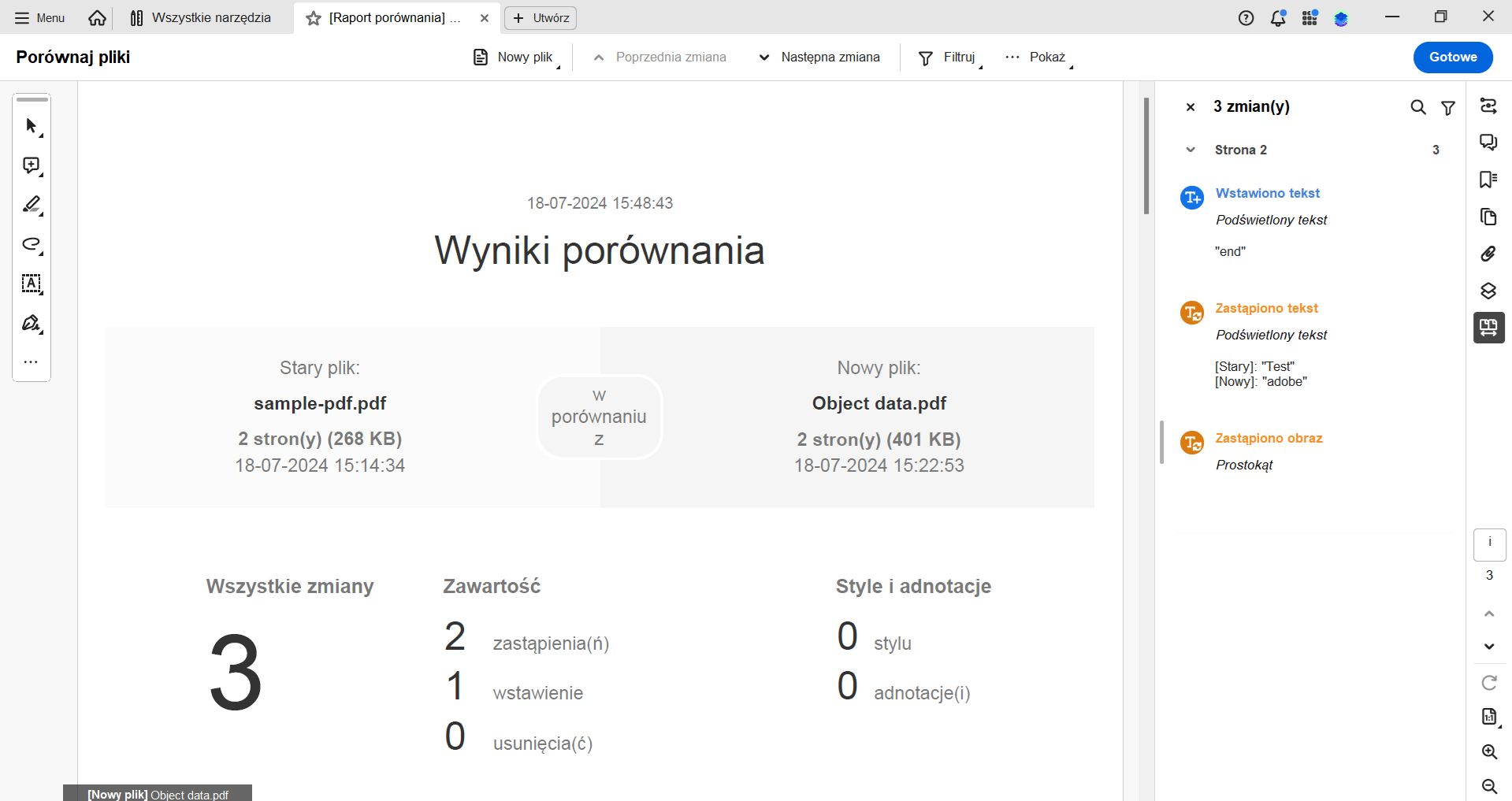
Task: Open the Nowy plik dropdown
Action: click(516, 57)
